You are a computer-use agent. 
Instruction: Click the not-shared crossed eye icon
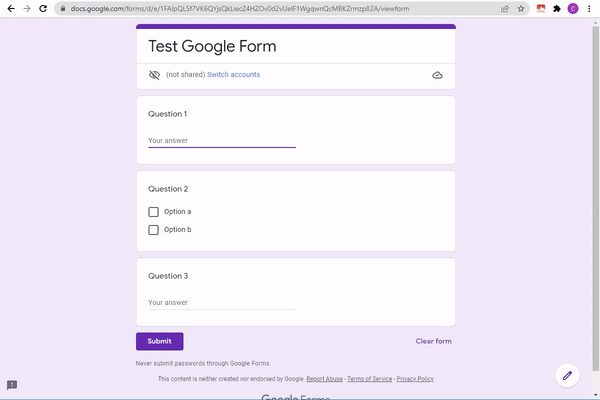[x=154, y=75]
